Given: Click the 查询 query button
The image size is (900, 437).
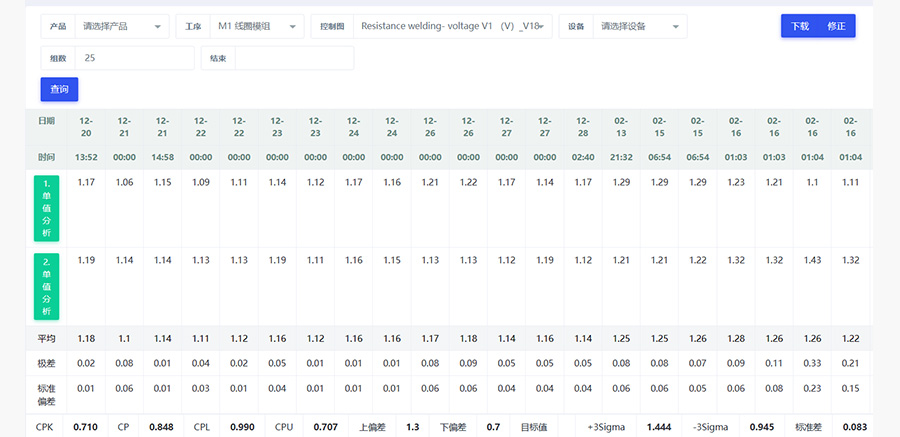Looking at the screenshot, I should click(59, 89).
